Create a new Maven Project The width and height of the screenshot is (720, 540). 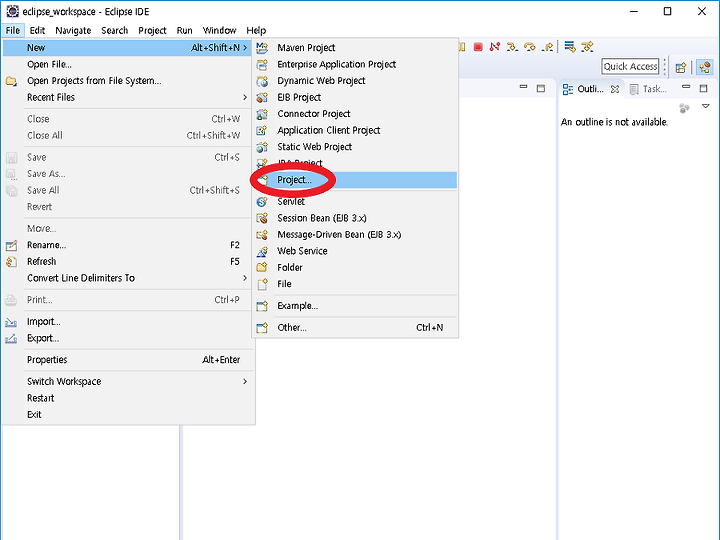(x=355, y=48)
